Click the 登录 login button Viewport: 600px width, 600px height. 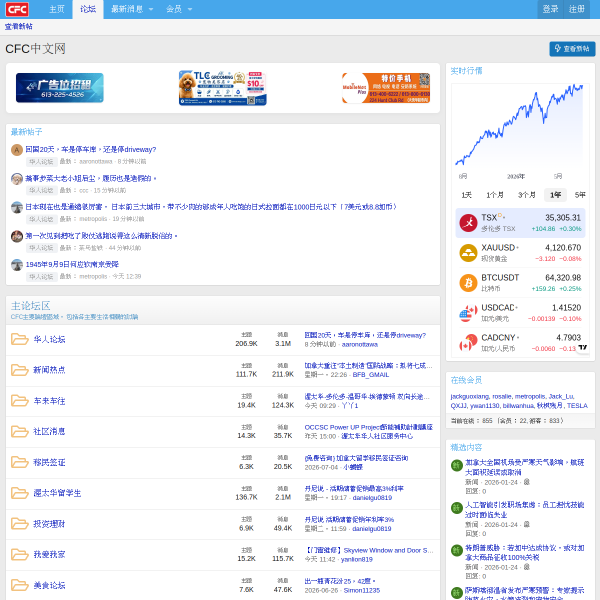[x=550, y=9]
